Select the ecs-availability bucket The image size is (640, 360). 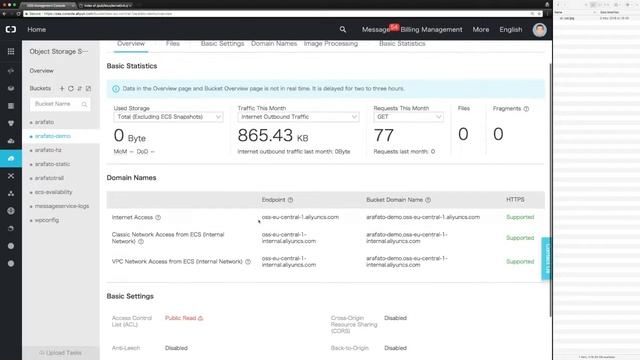pos(53,192)
